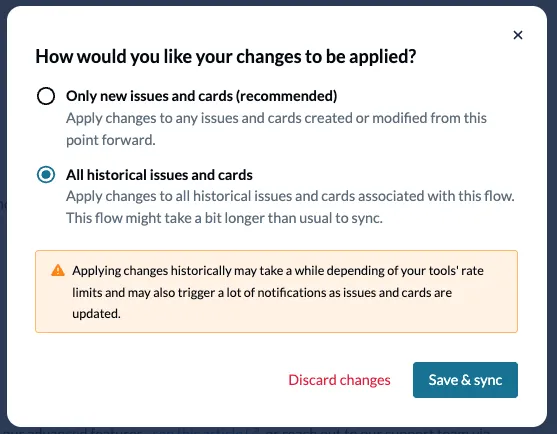This screenshot has width=557, height=434.
Task: Click the 'All historical issues and cards' label
Action: click(x=159, y=175)
